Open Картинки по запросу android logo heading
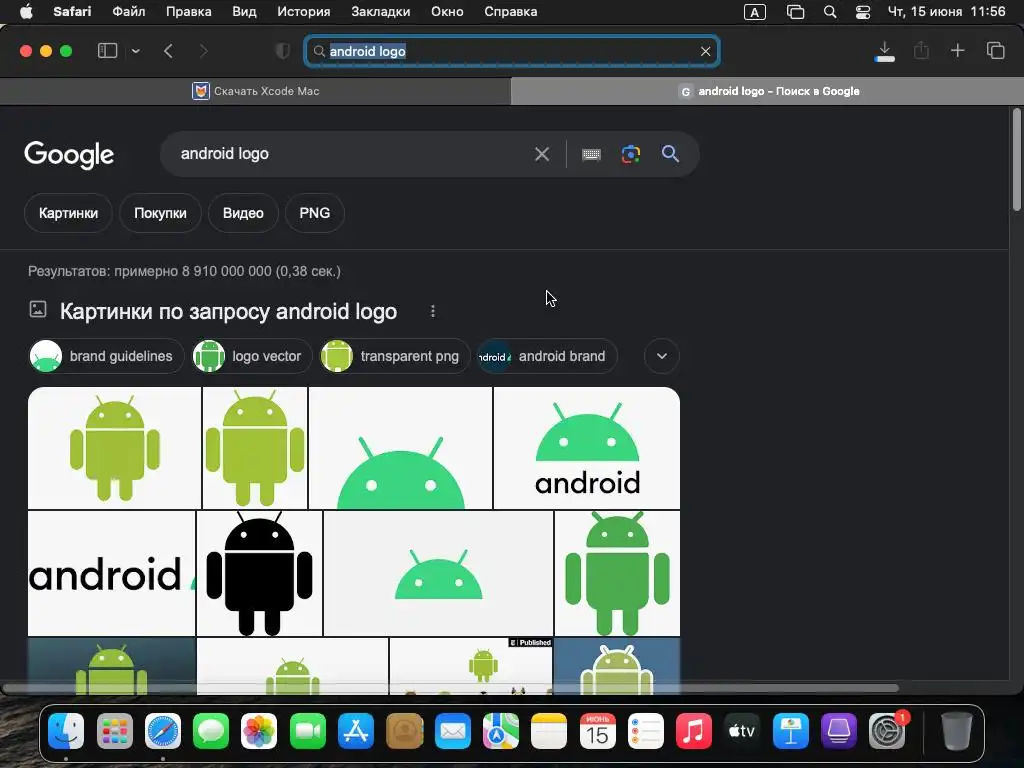This screenshot has width=1024, height=768. click(229, 312)
